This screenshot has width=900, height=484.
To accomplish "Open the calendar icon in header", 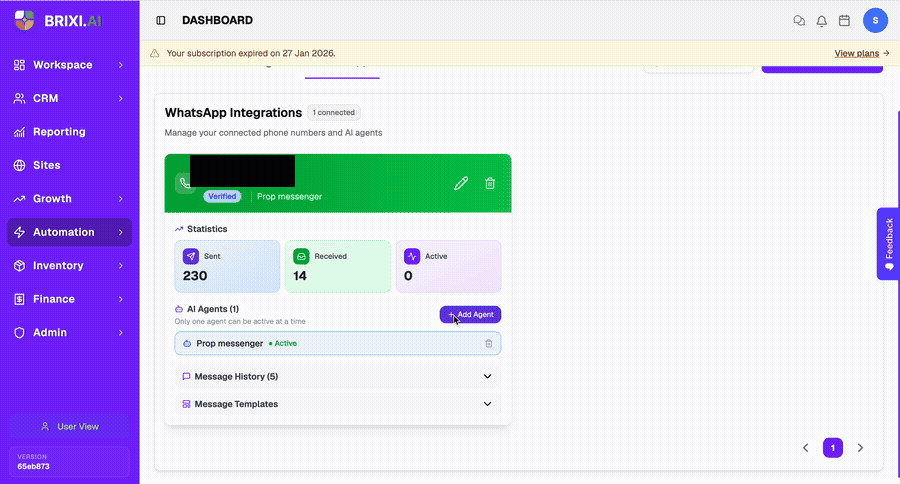I will tap(844, 21).
